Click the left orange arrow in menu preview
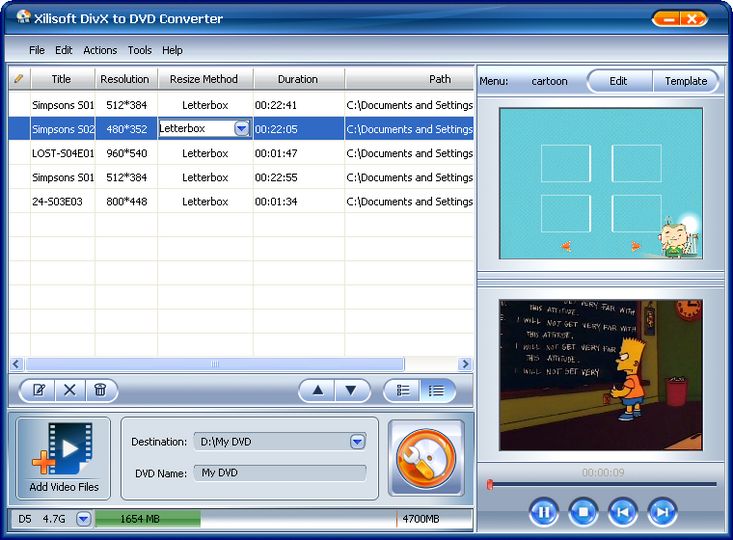Screen dimensions: 733x540 [566, 246]
